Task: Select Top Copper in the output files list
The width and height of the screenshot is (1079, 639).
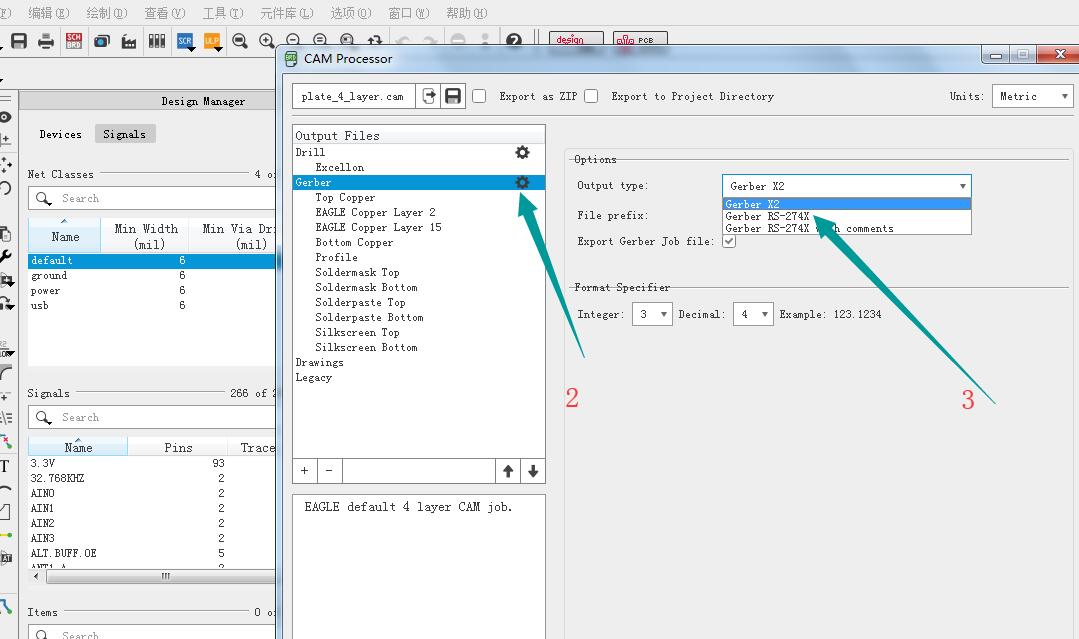Action: (x=345, y=197)
